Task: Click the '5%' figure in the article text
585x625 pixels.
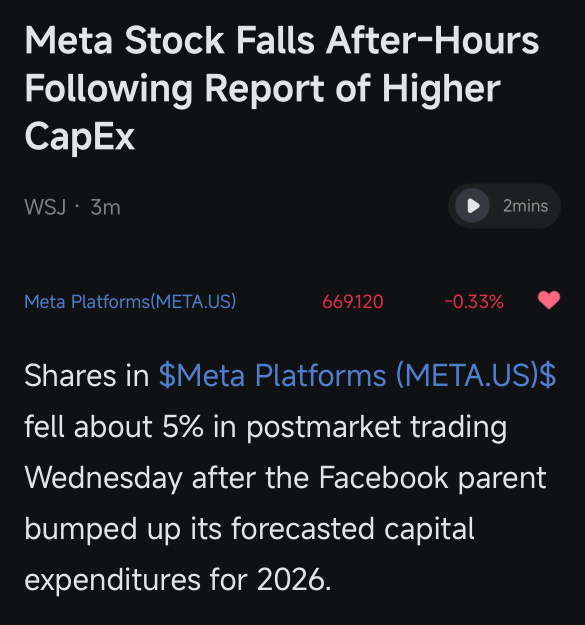Action: click(x=183, y=426)
